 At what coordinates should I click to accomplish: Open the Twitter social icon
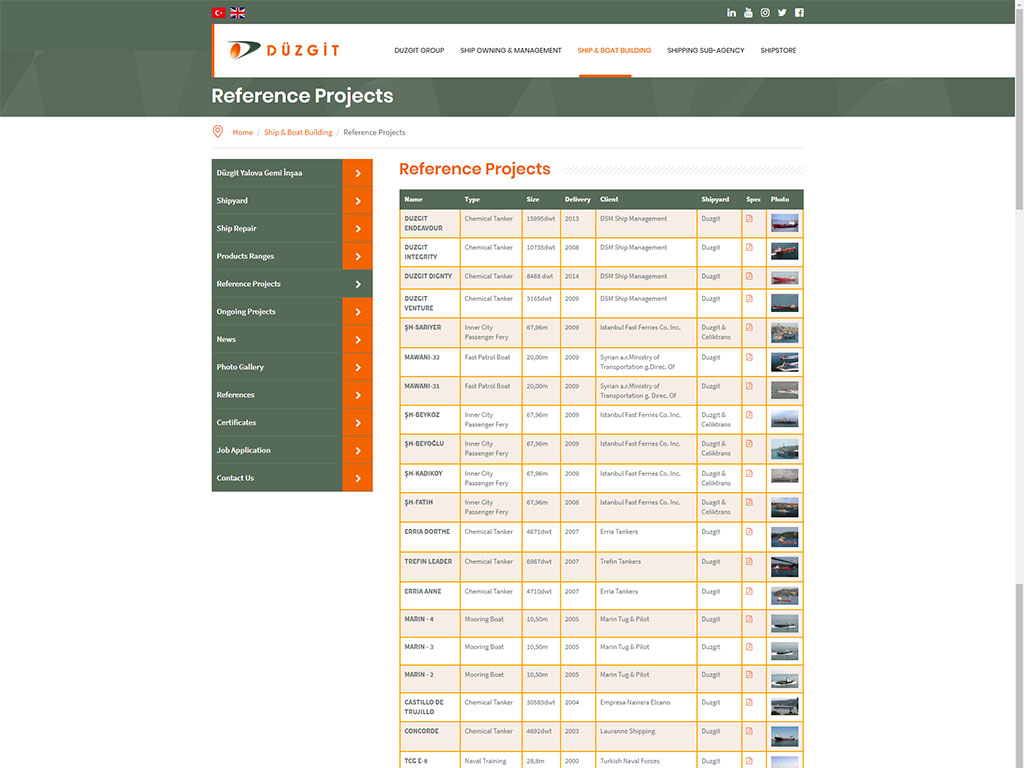click(782, 12)
